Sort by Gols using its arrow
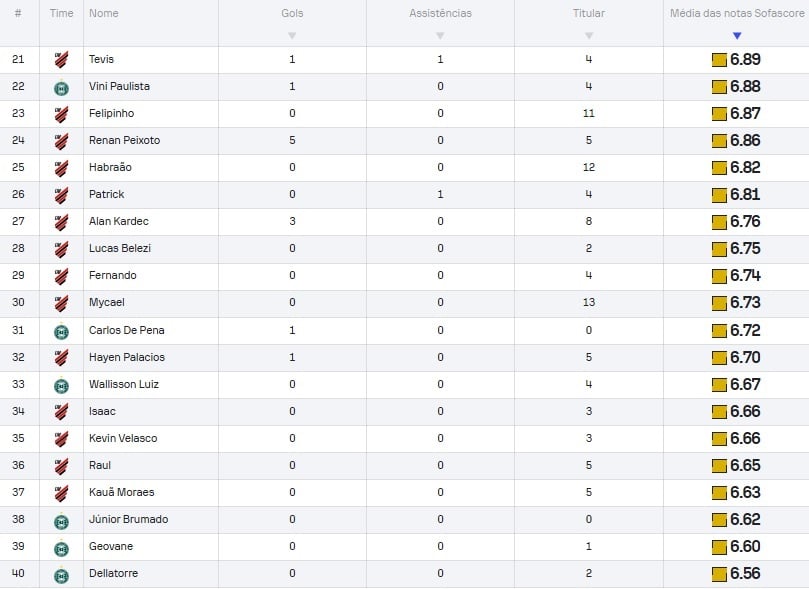Screen dimensions: 809x589 click(292, 36)
